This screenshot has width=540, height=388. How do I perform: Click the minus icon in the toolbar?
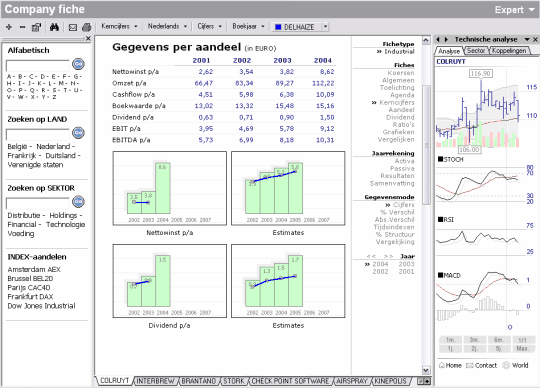click(x=22, y=27)
